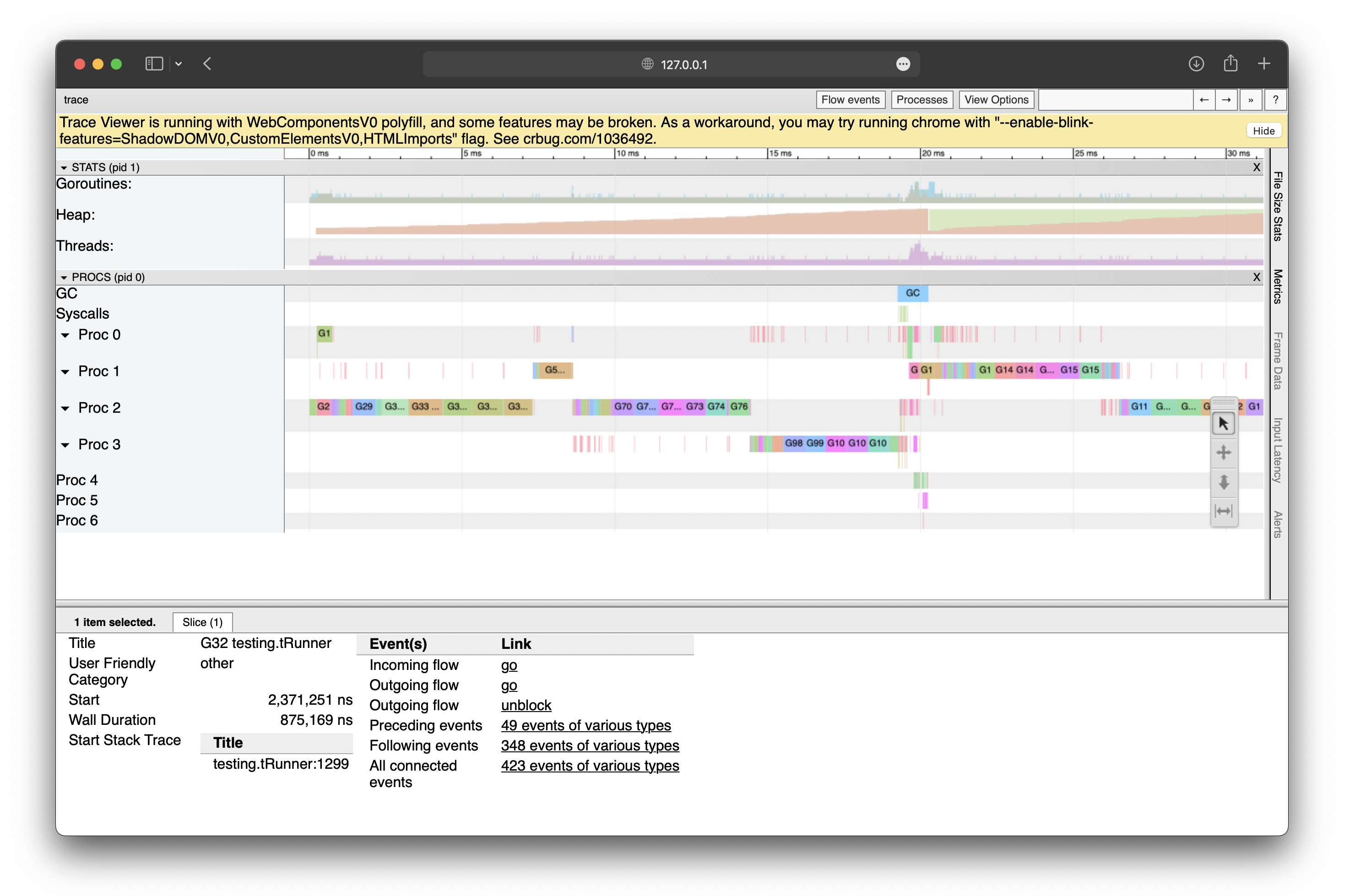Click the next search result arrow
1355x896 pixels.
[1226, 100]
